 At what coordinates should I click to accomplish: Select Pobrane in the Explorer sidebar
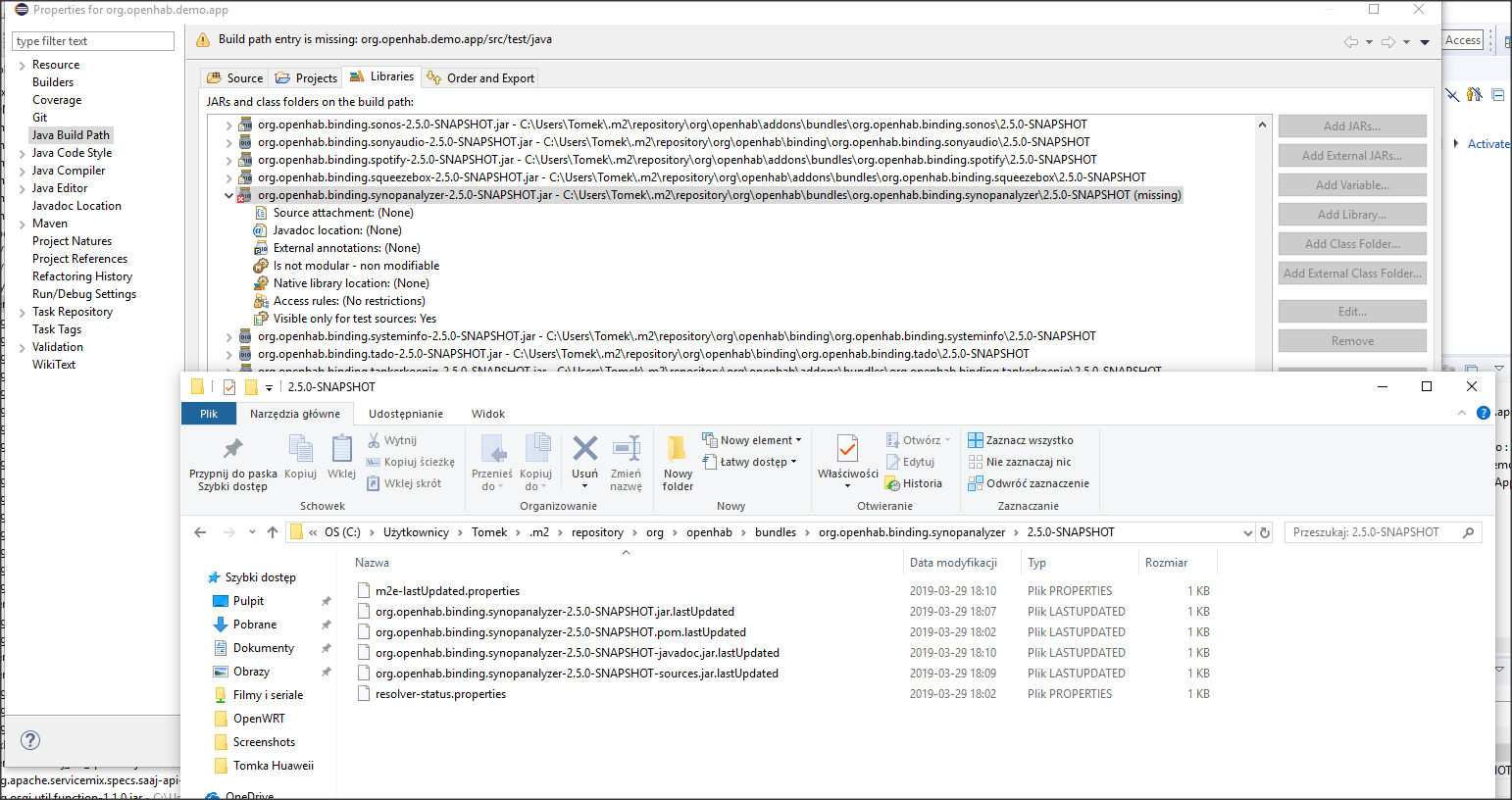[x=255, y=625]
